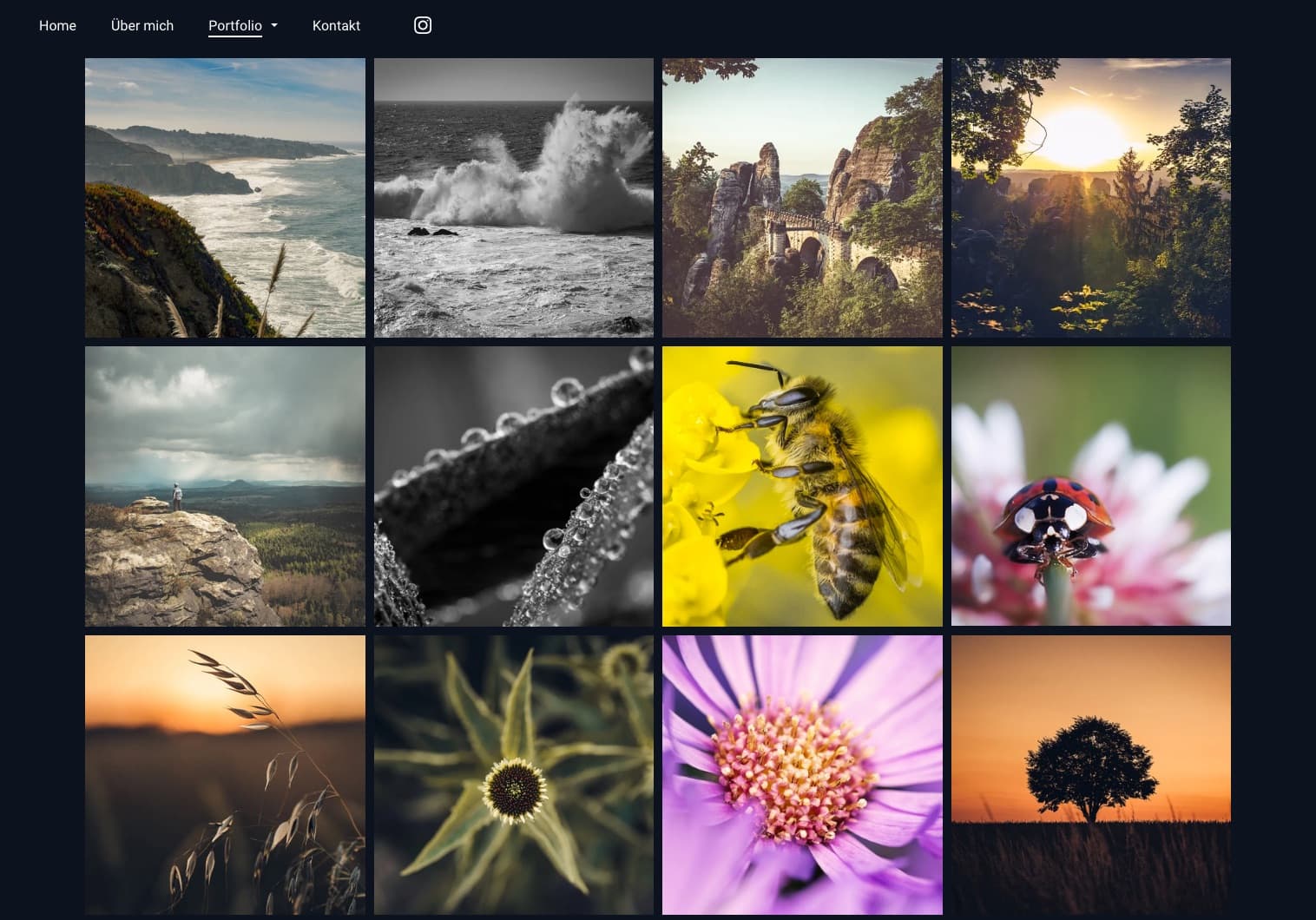
Task: Open the rock bridge landscape photo
Action: tap(802, 198)
